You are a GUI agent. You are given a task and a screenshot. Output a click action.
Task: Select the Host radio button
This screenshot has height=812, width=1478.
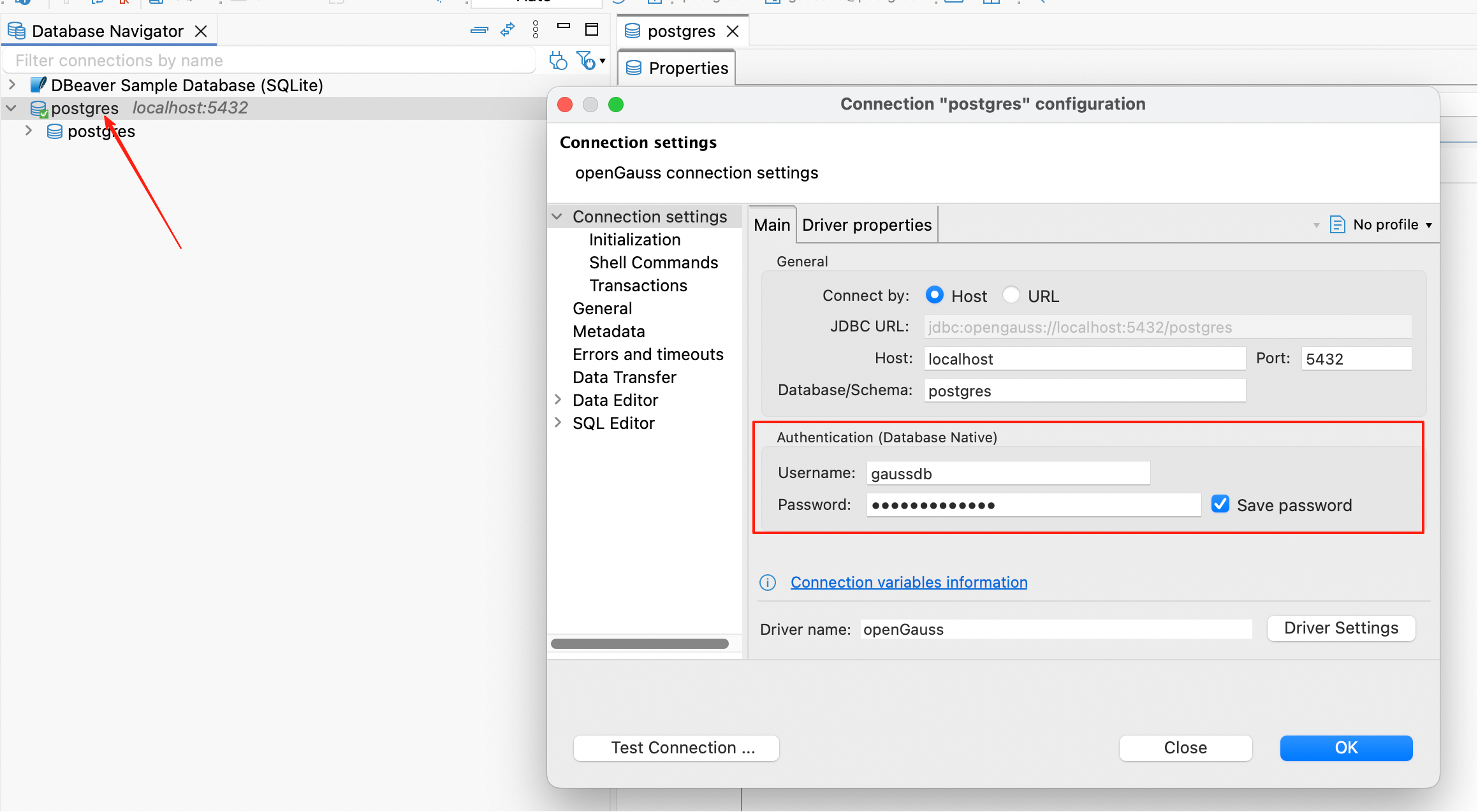[935, 295]
